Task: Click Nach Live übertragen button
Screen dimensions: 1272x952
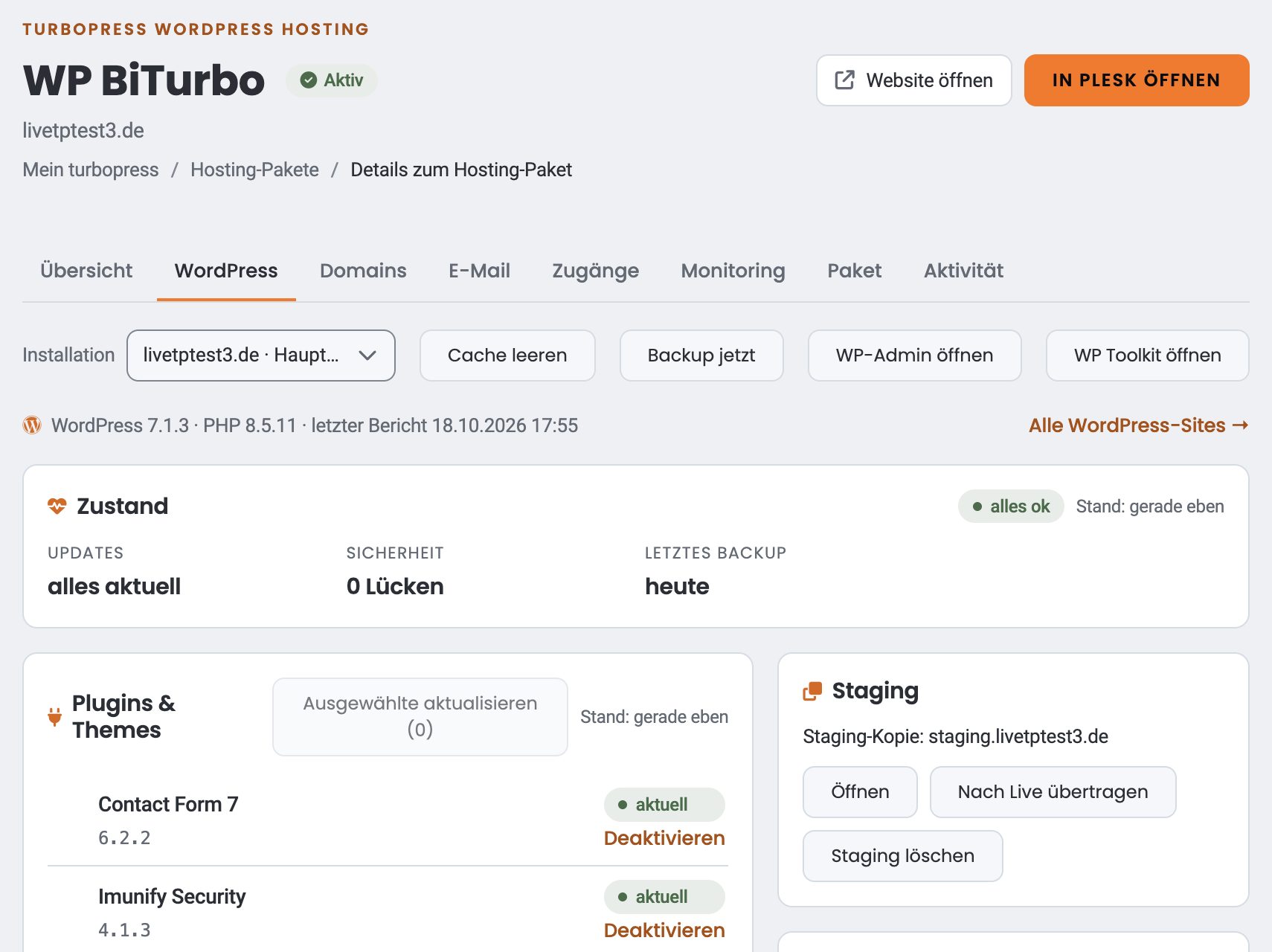Action: pos(1053,792)
